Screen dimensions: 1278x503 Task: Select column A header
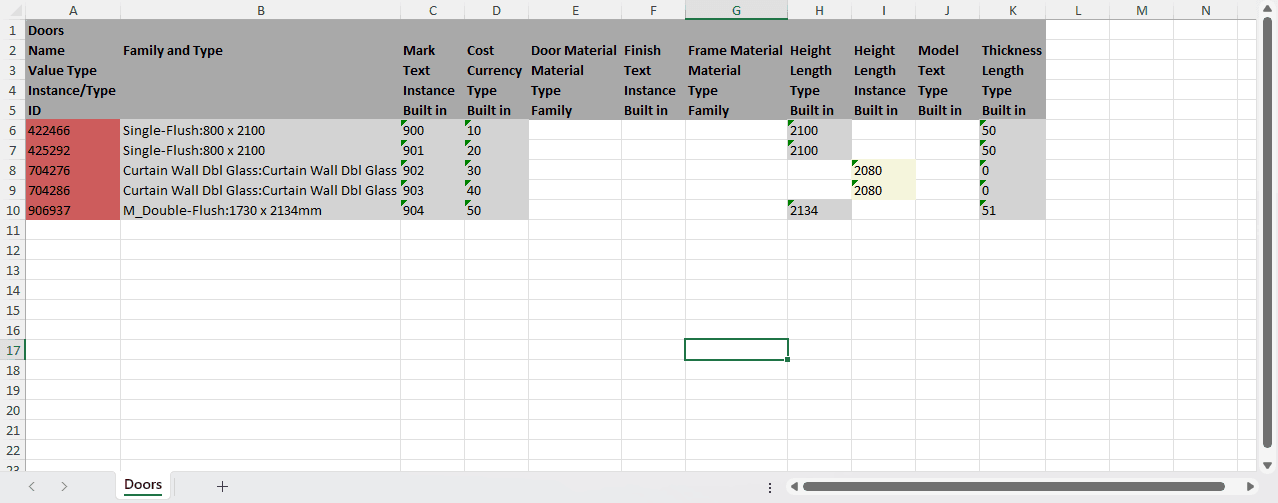click(x=73, y=10)
